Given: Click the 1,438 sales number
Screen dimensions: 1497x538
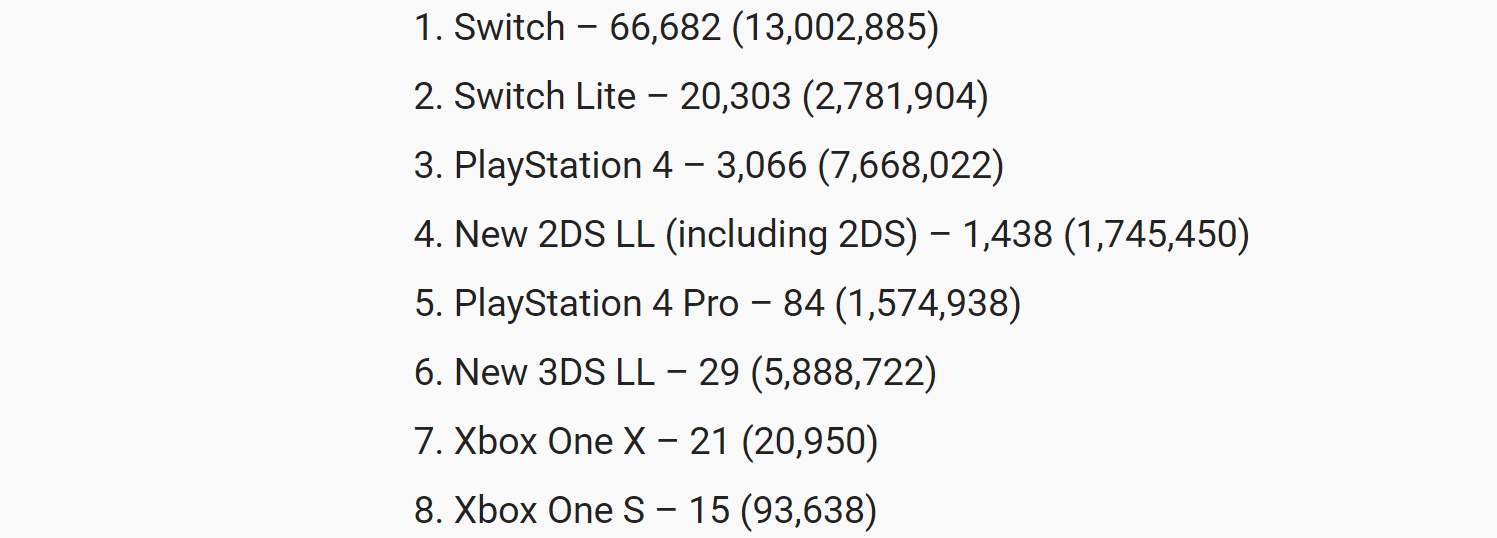Looking at the screenshot, I should click(x=1008, y=235).
